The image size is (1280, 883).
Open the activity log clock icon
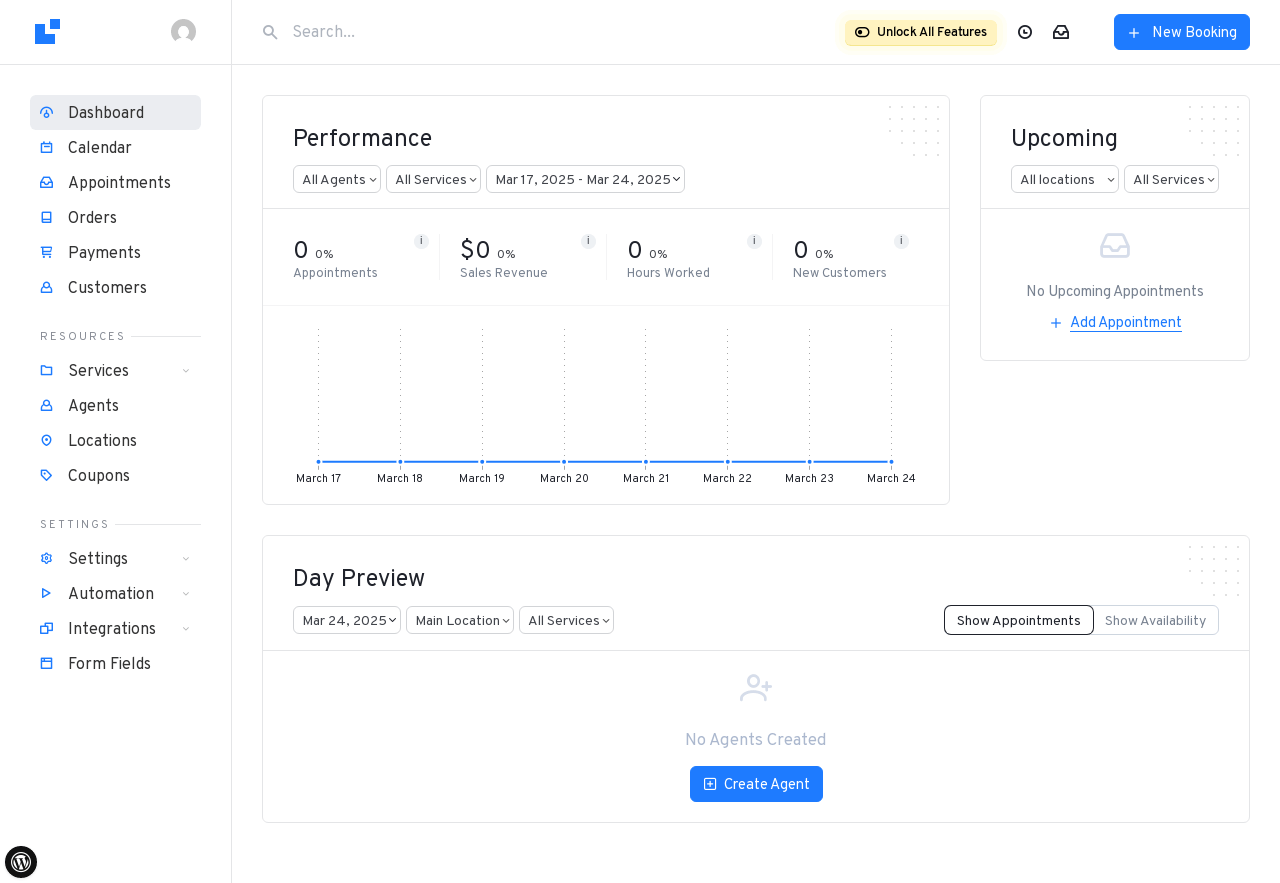pos(1025,32)
